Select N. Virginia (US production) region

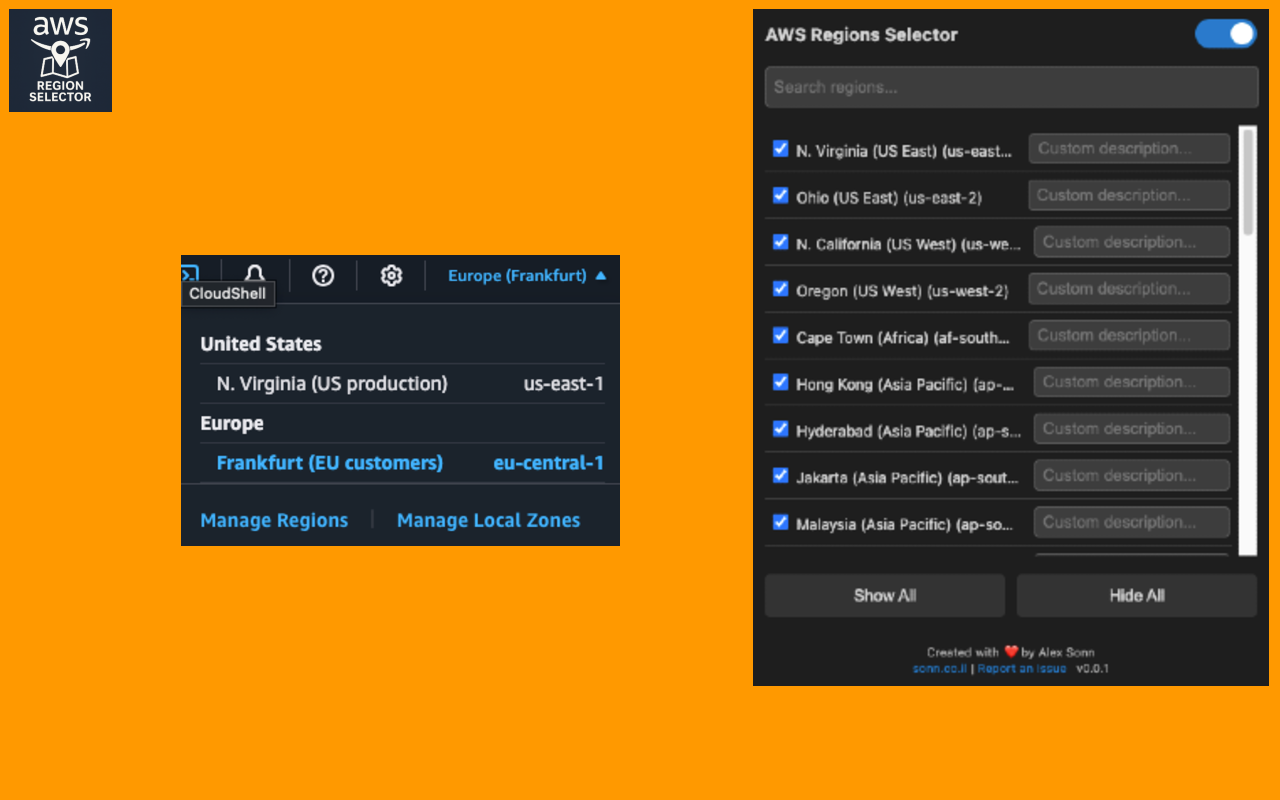(x=402, y=384)
